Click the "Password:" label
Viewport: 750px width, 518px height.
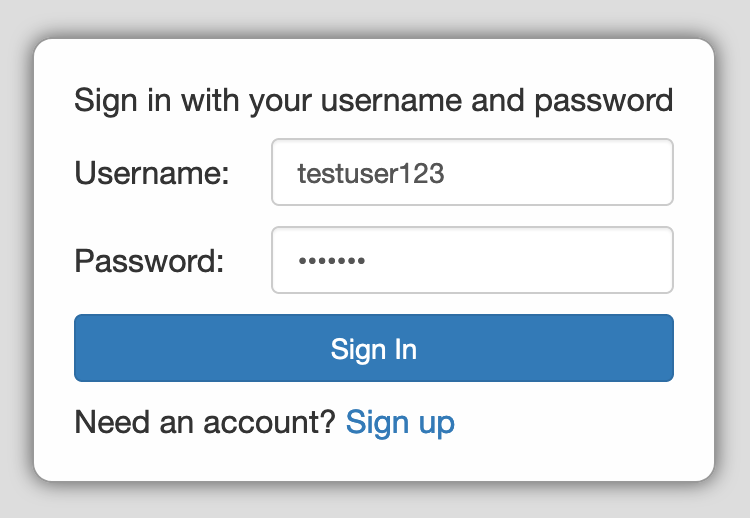(149, 261)
